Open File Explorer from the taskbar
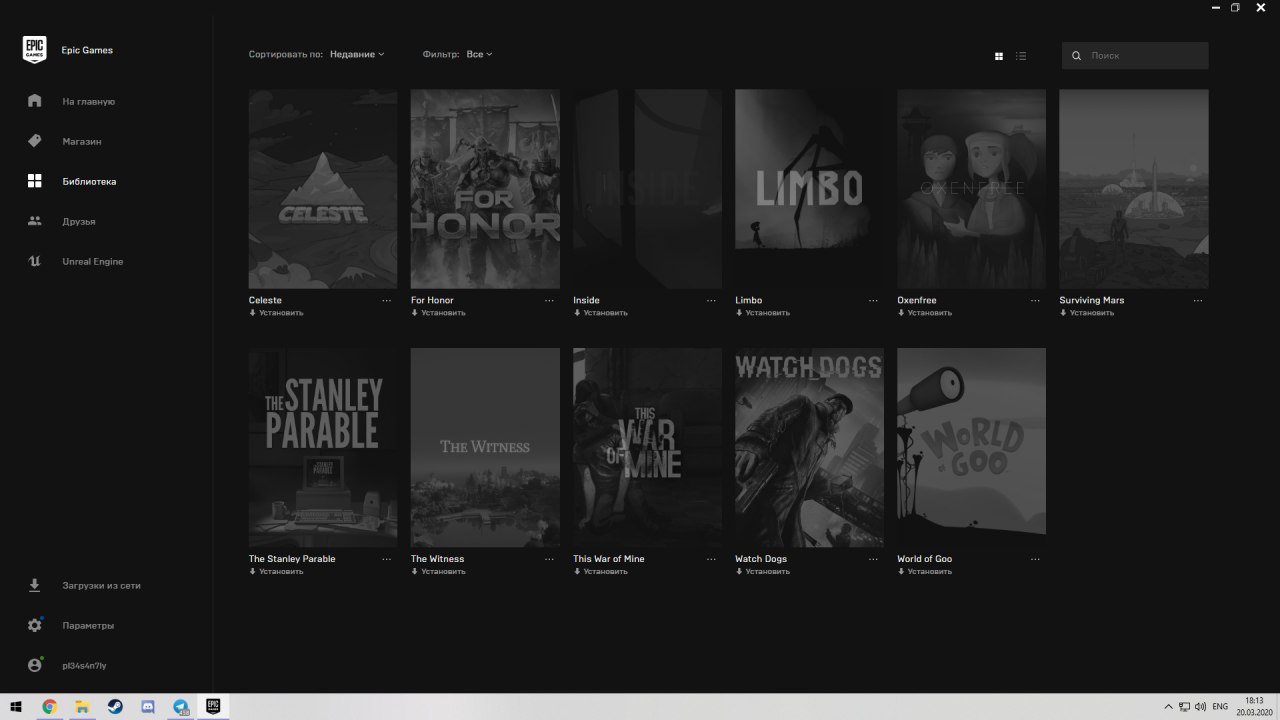This screenshot has height=720, width=1280. click(83, 706)
